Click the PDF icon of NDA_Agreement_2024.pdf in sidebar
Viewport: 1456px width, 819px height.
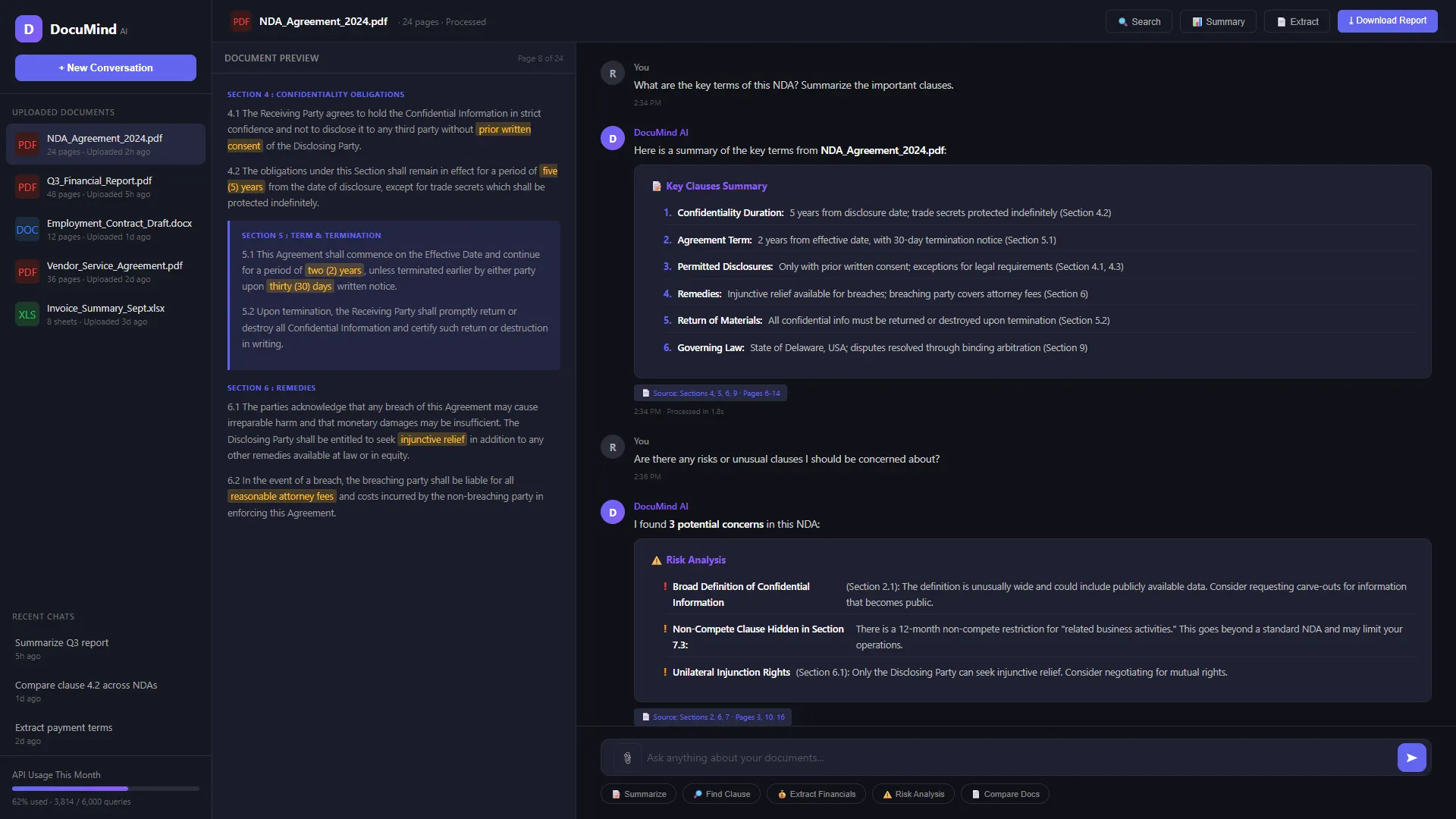pos(27,145)
